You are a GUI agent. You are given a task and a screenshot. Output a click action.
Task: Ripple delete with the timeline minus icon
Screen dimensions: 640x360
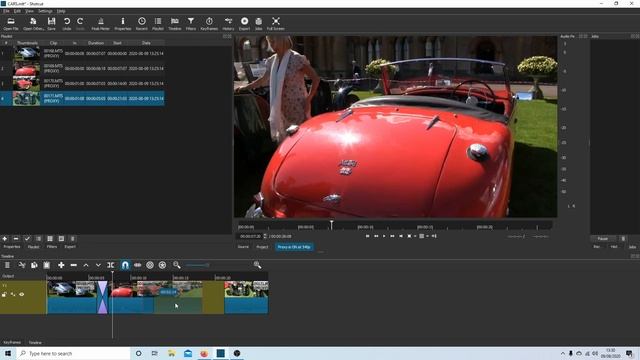[x=73, y=265]
